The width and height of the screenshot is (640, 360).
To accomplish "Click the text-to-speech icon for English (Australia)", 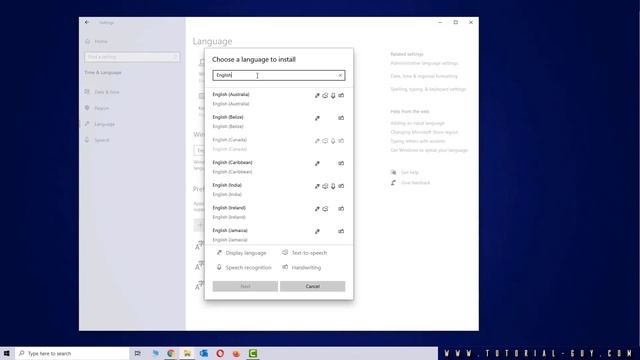I will pos(325,96).
